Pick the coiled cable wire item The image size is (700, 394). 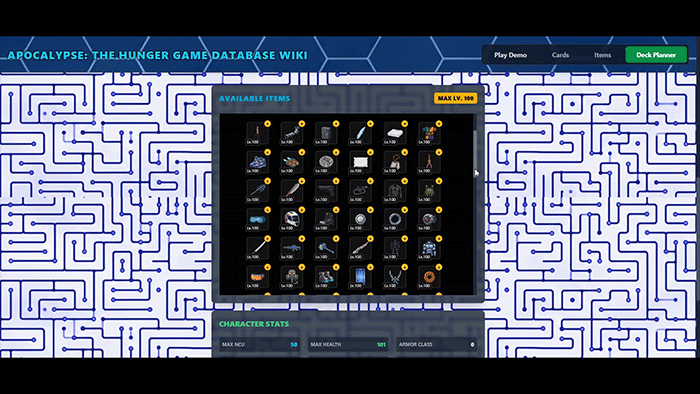pyautogui.click(x=360, y=191)
